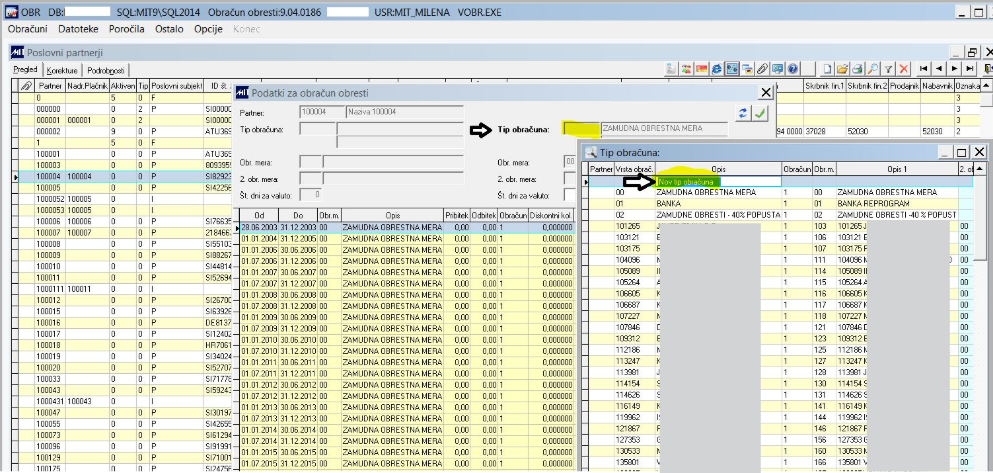This screenshot has width=993, height=473.
Task: Click the Opis column header in Tip obračuna
Action: (x=717, y=169)
